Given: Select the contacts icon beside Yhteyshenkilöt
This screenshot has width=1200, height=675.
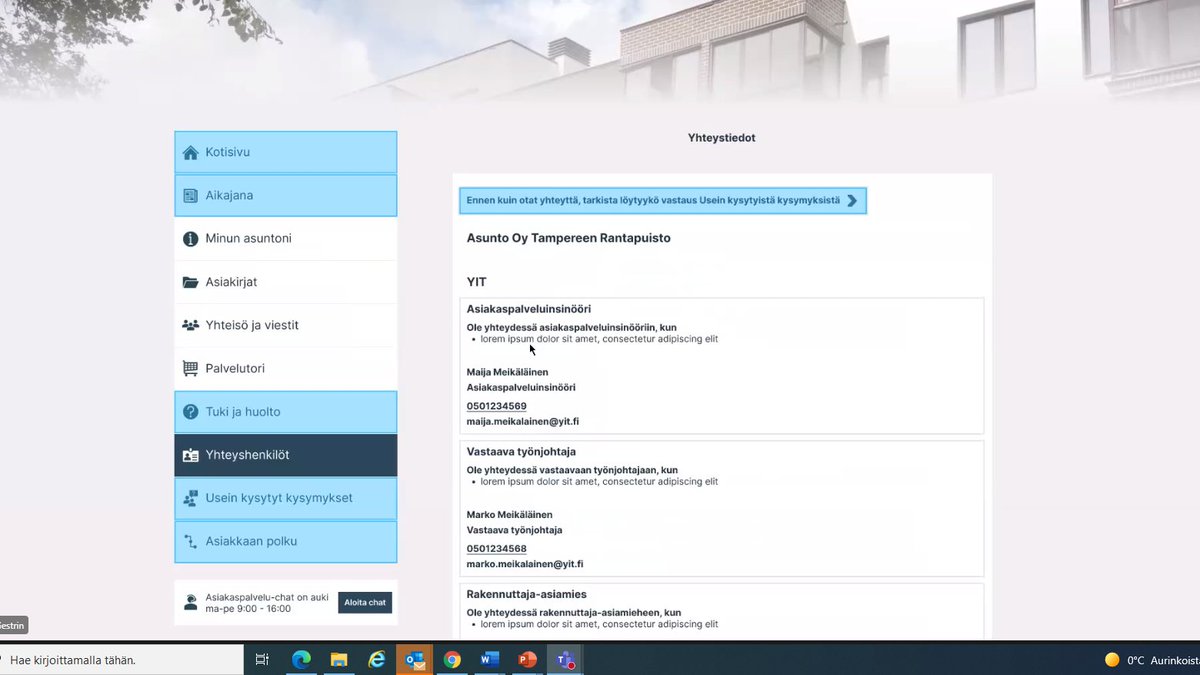Looking at the screenshot, I should tap(190, 454).
